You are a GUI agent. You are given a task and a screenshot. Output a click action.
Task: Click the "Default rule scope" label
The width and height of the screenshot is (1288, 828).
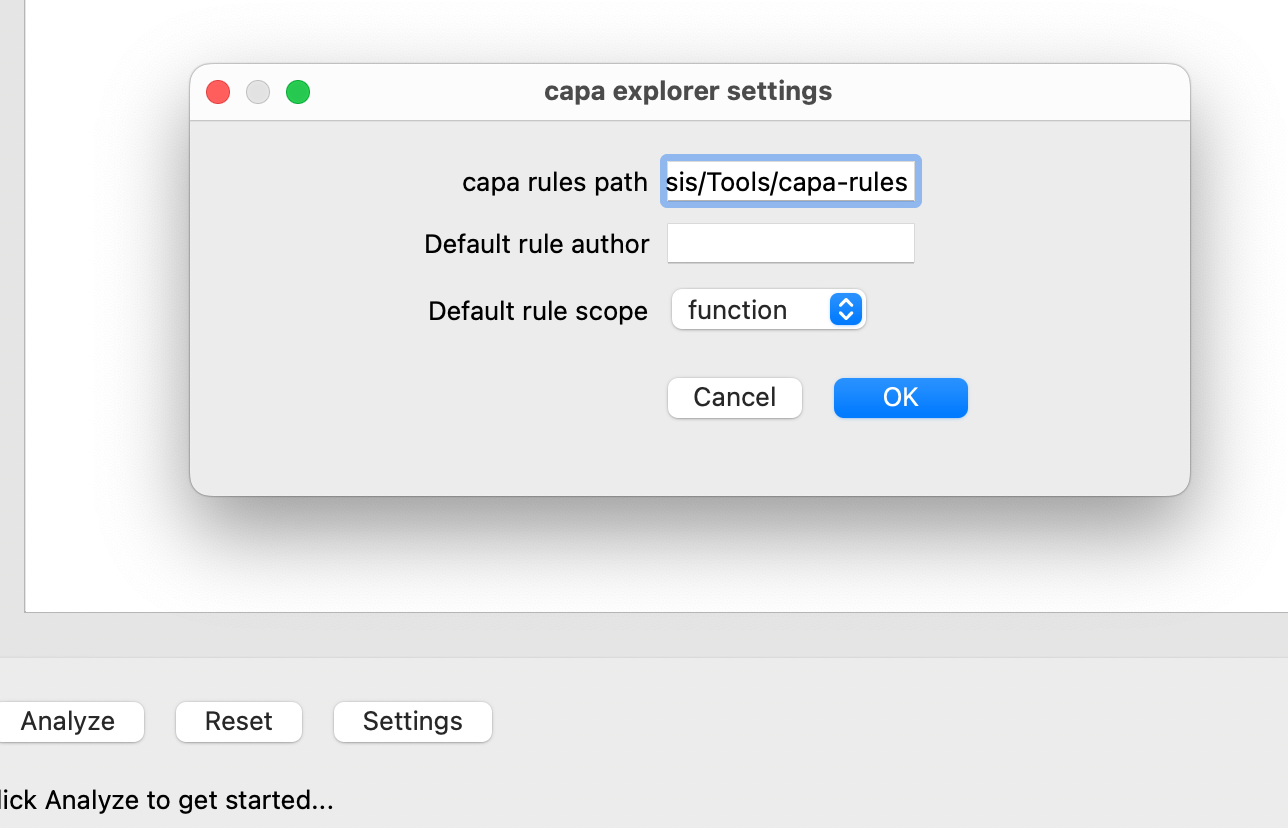tap(538, 311)
